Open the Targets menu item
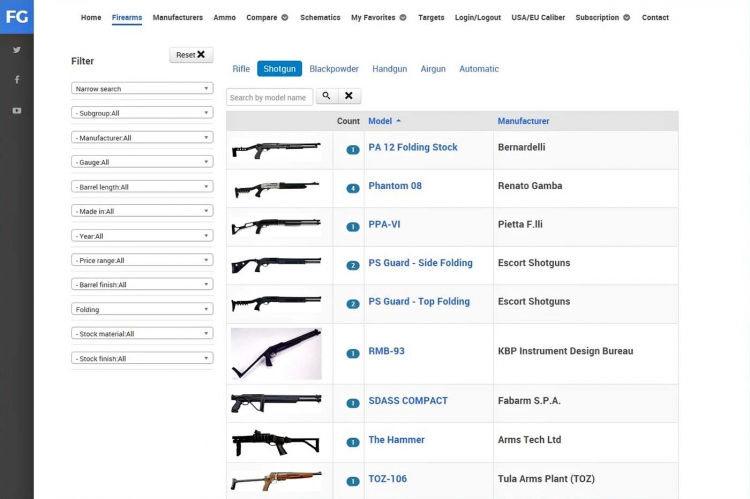 pyautogui.click(x=431, y=18)
